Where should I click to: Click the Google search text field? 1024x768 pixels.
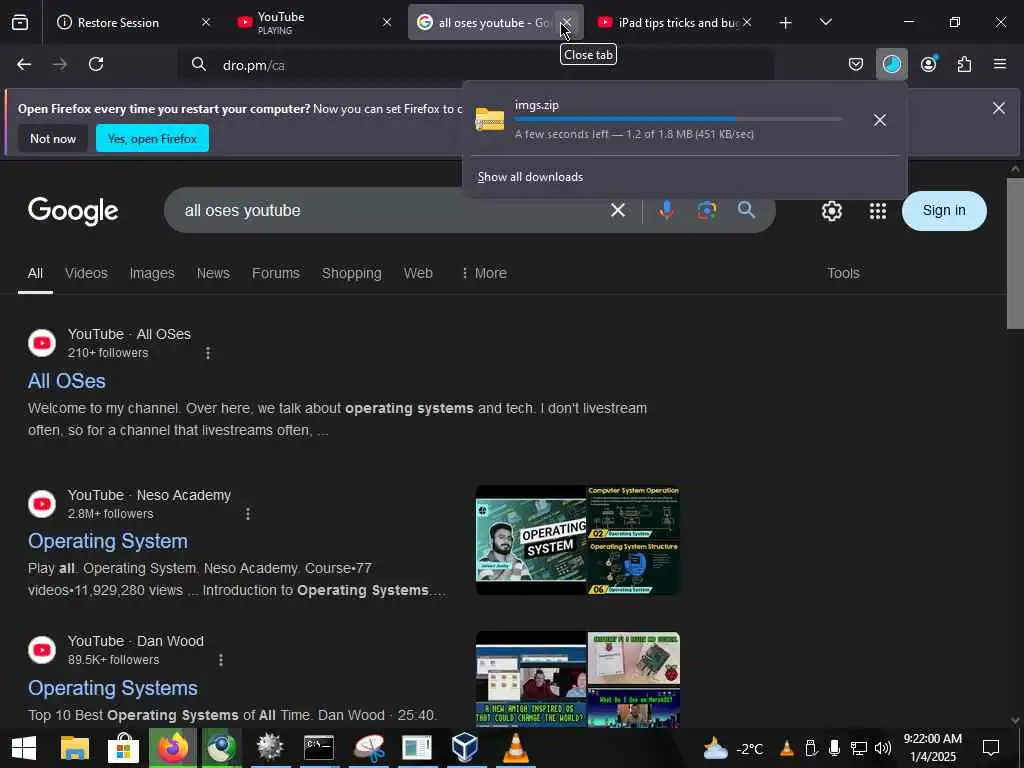coord(392,210)
